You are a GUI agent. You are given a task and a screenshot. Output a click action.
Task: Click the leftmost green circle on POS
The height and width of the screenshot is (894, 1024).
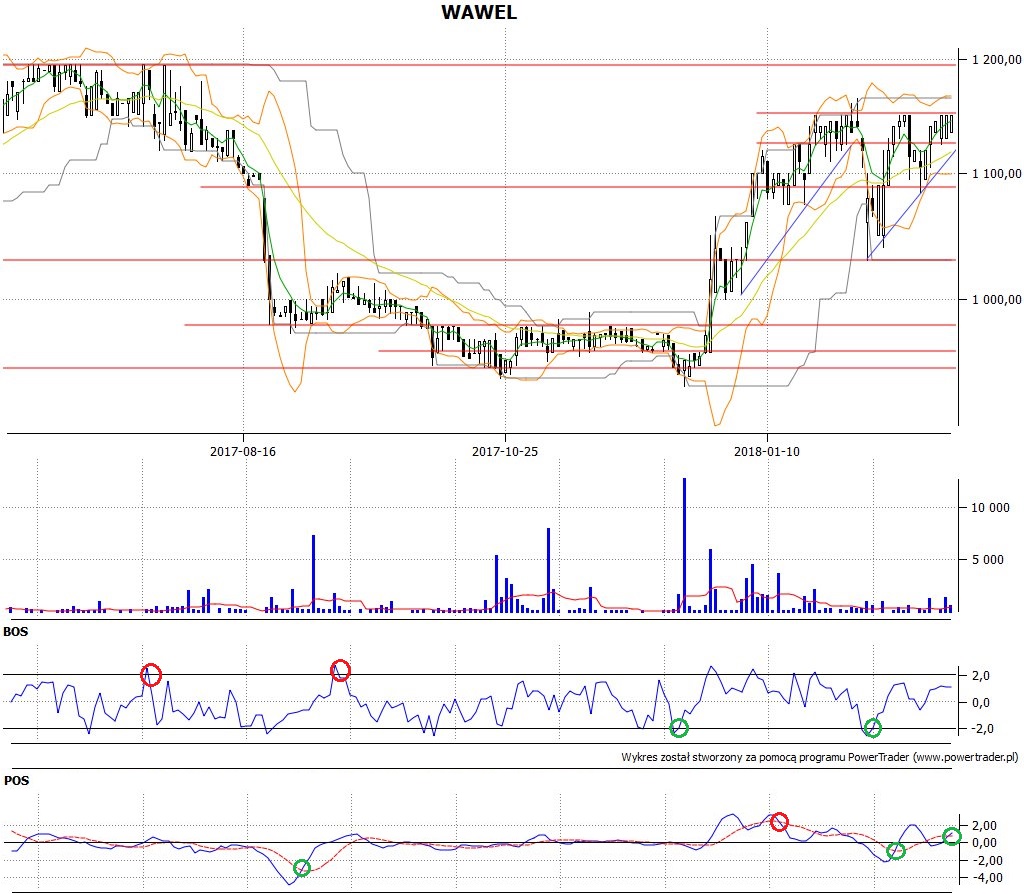click(302, 867)
